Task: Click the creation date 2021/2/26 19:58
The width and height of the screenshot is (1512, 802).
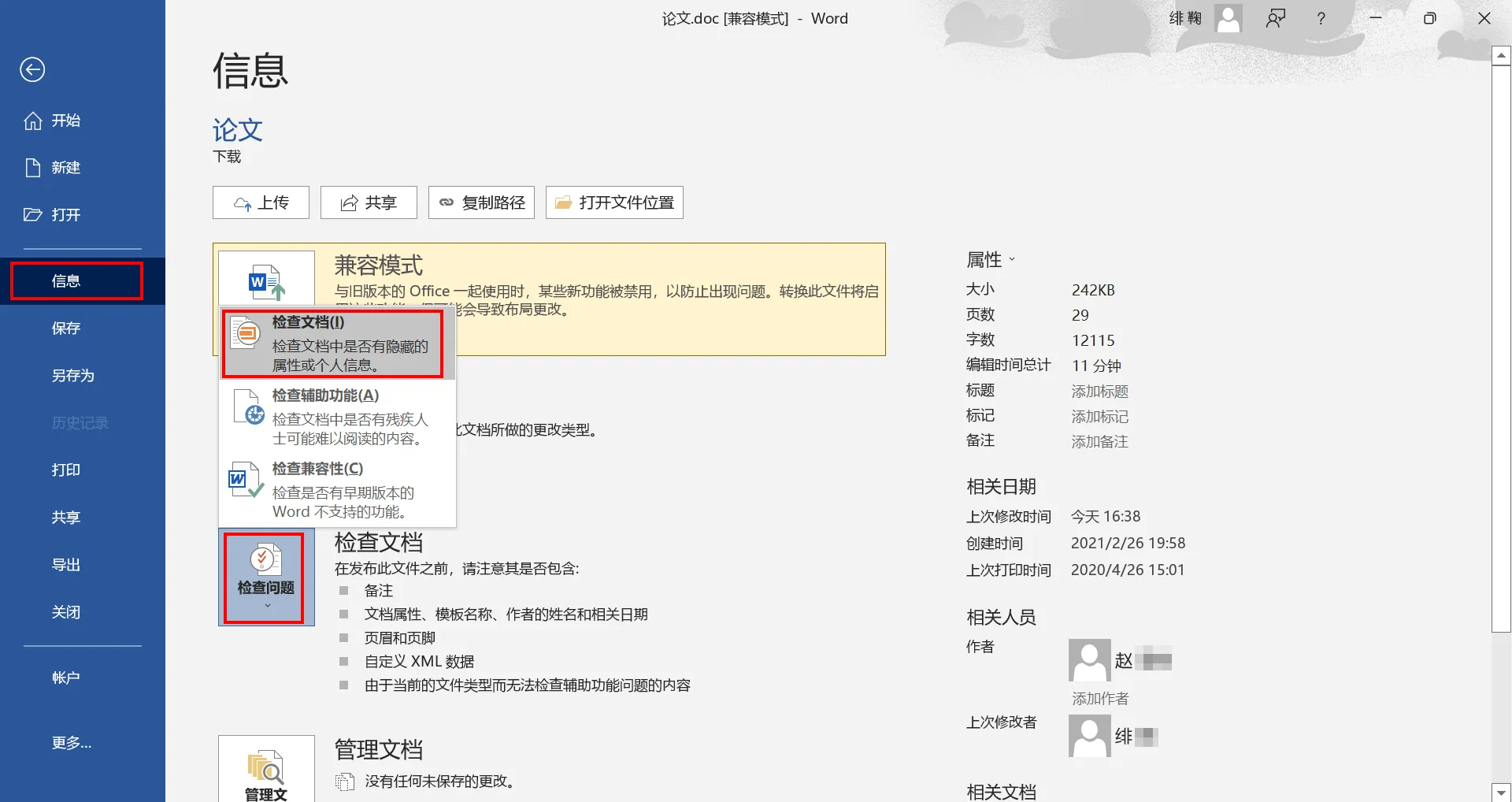Action: point(1128,543)
